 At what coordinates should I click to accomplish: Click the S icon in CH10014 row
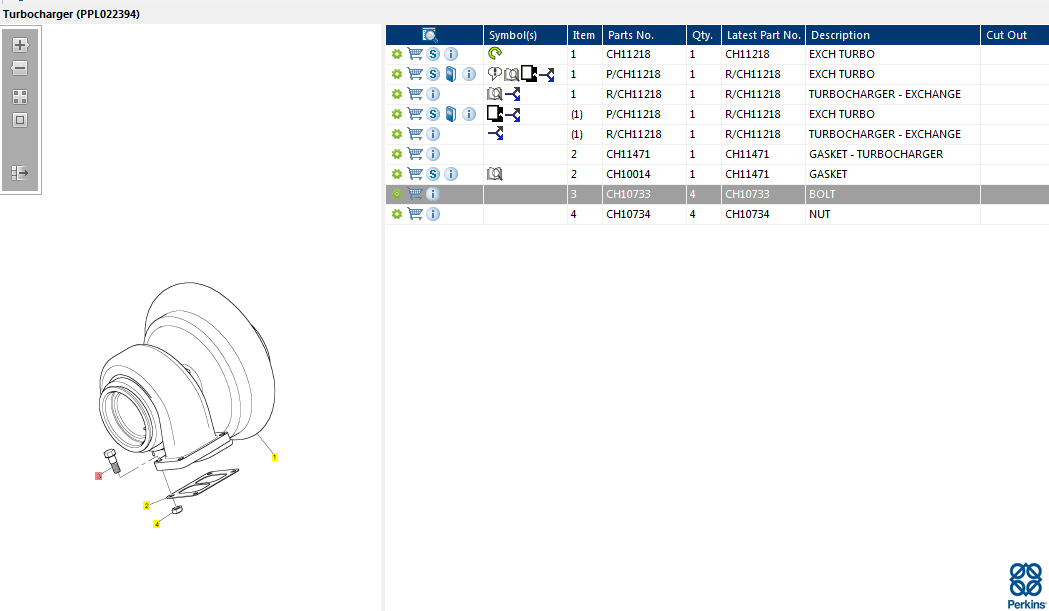pyautogui.click(x=433, y=174)
